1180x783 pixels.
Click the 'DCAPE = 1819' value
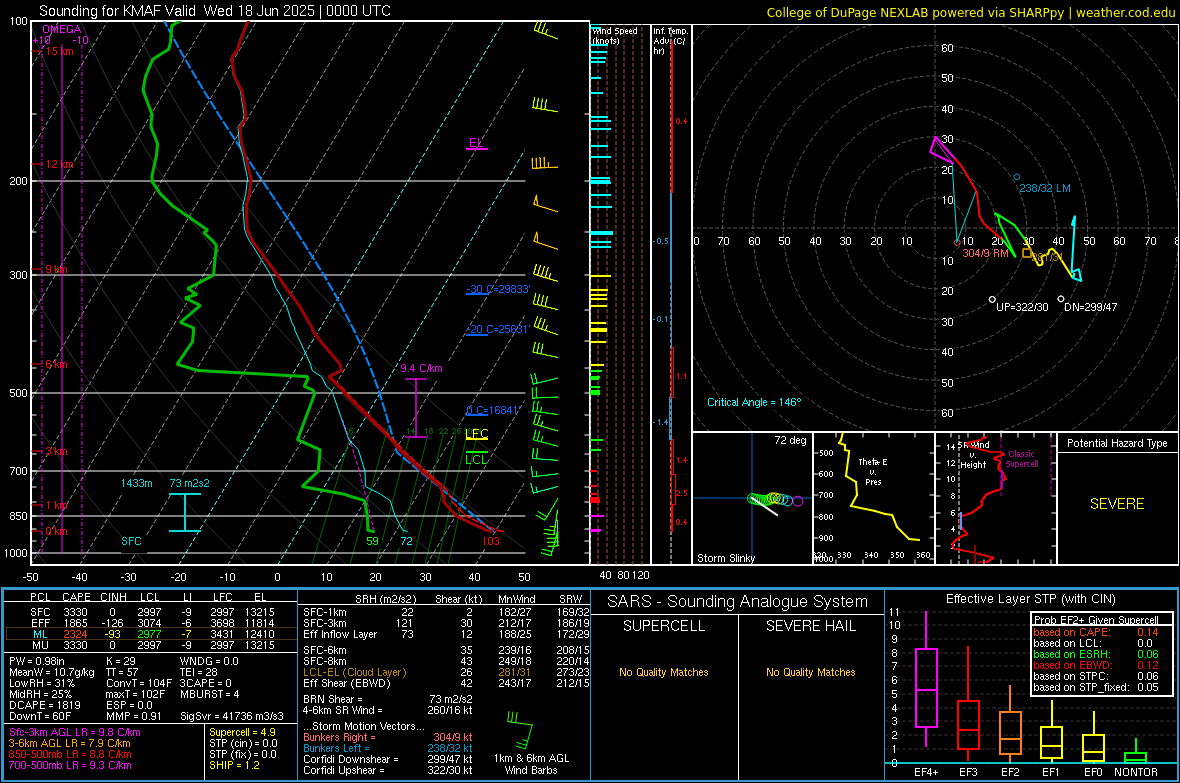pos(44,705)
